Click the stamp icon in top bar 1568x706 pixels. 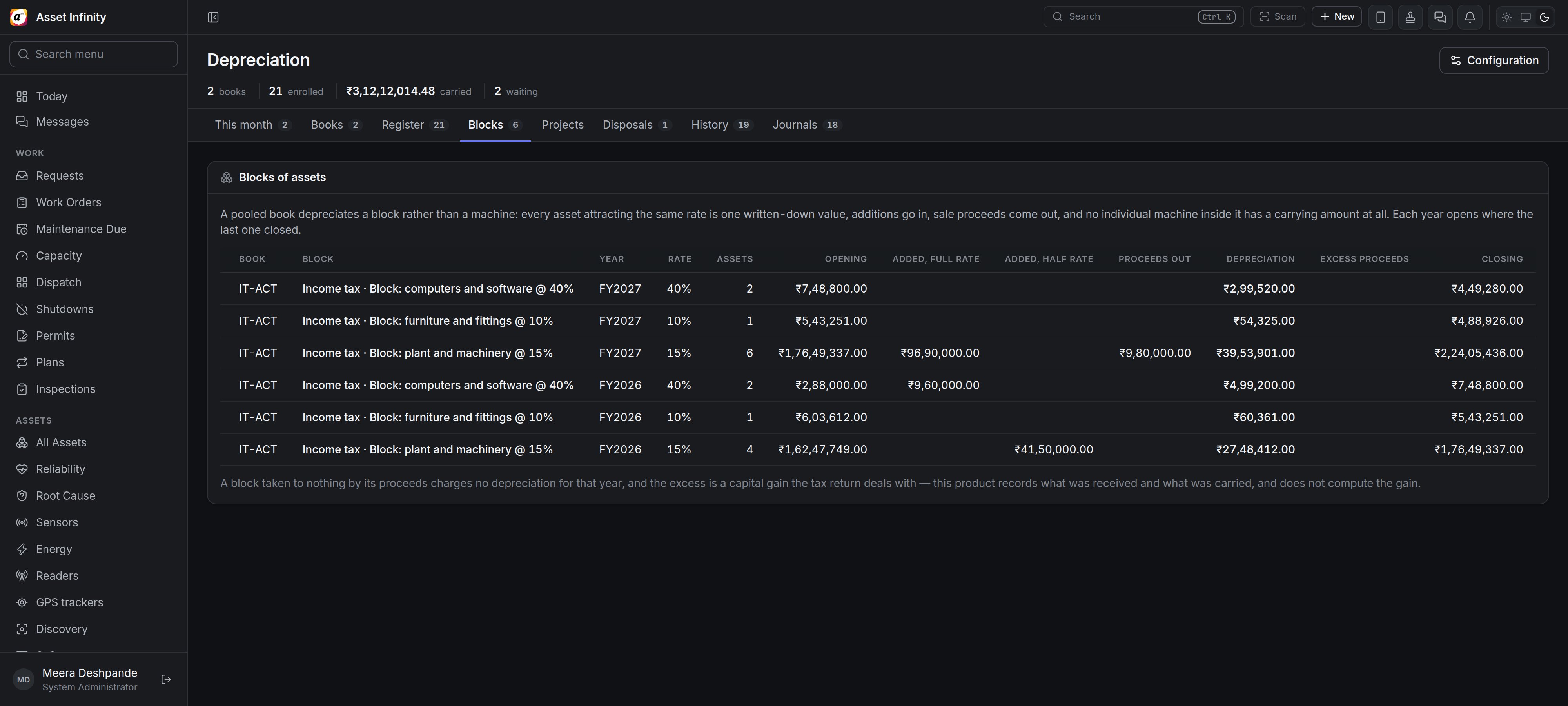point(1410,17)
